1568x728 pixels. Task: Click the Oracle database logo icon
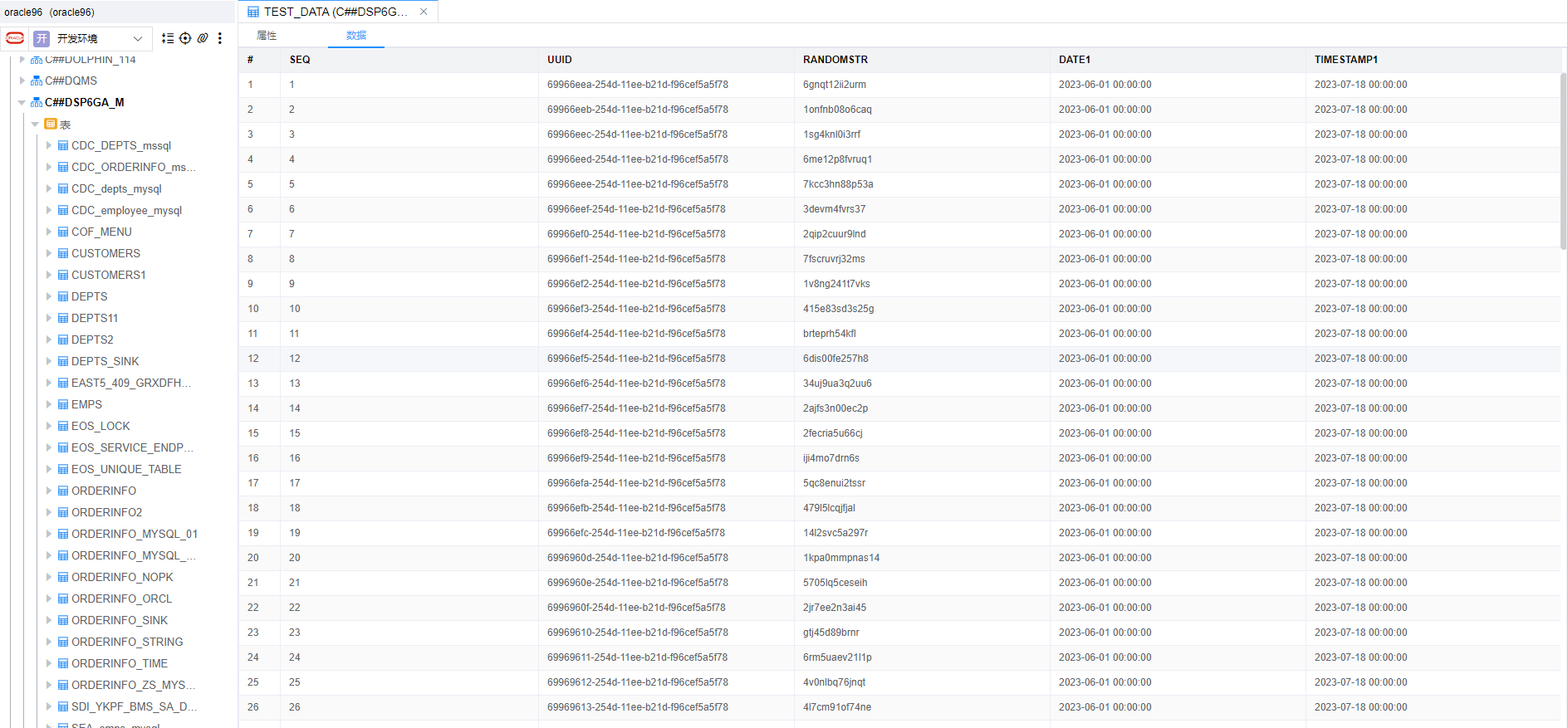pyautogui.click(x=15, y=38)
